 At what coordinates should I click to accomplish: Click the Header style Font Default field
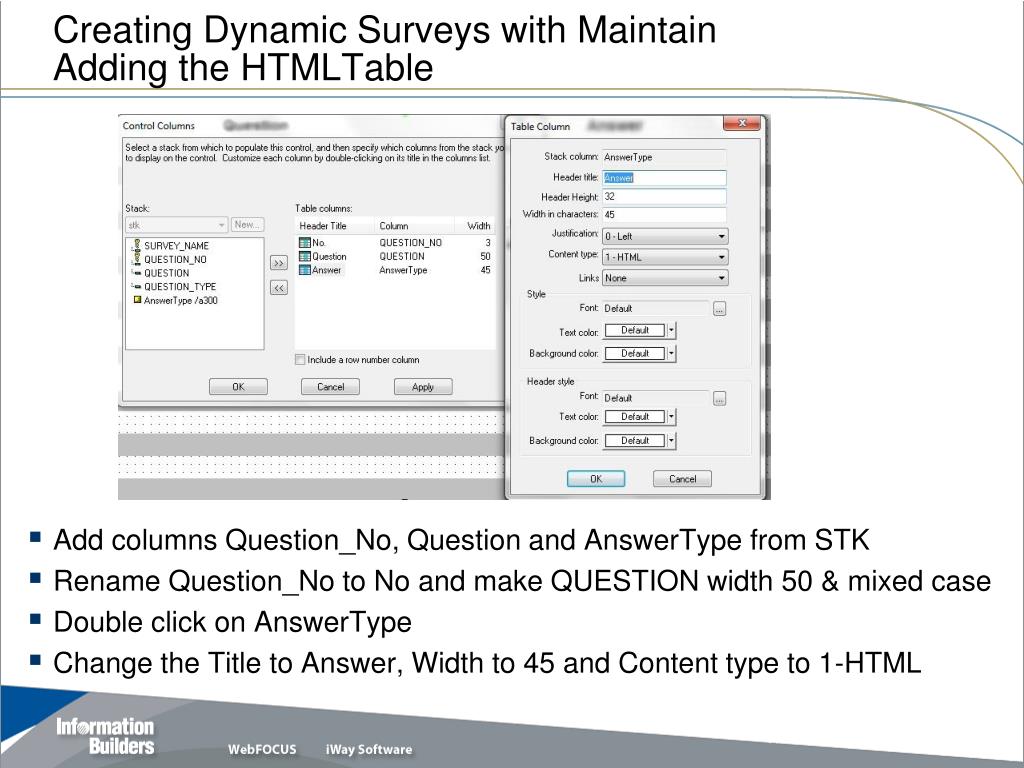(x=656, y=398)
